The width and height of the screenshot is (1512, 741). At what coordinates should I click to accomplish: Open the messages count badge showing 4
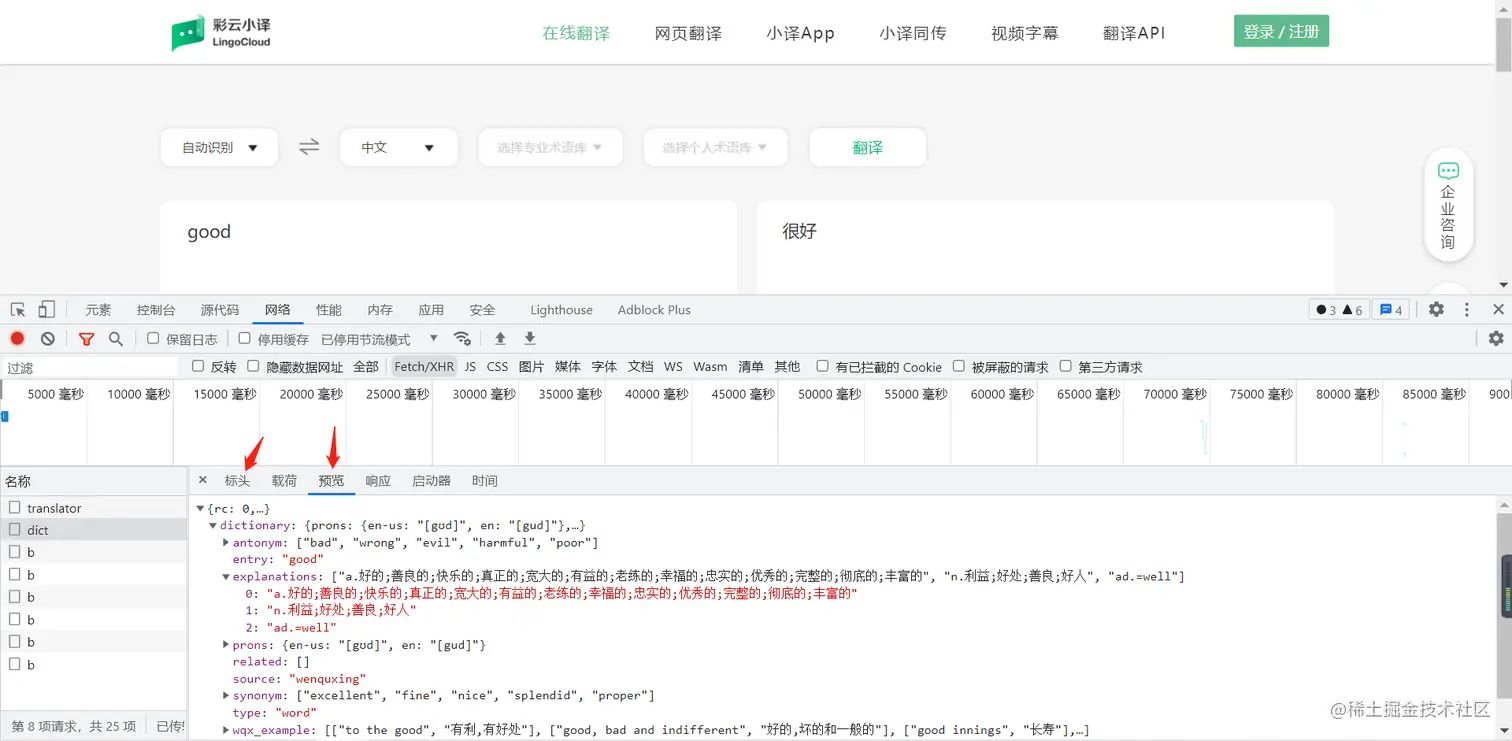(1391, 310)
